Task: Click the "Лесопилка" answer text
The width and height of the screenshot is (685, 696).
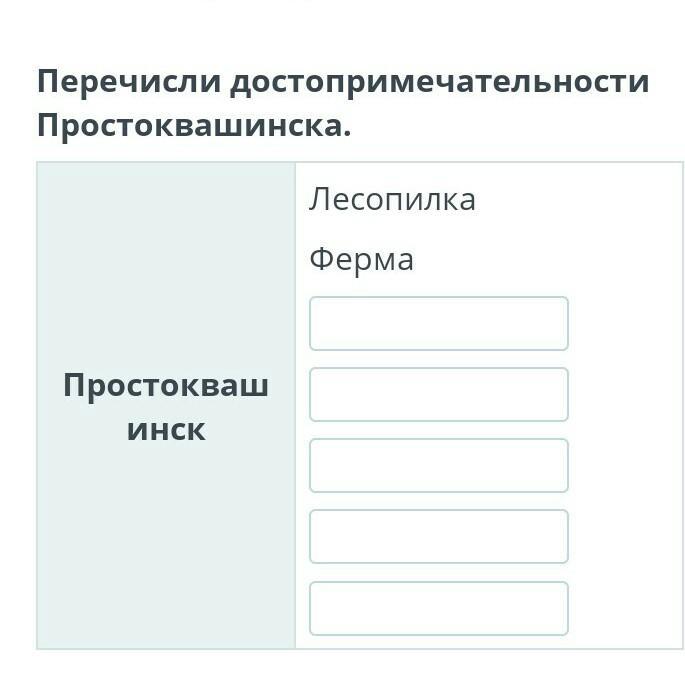Action: tap(392, 200)
